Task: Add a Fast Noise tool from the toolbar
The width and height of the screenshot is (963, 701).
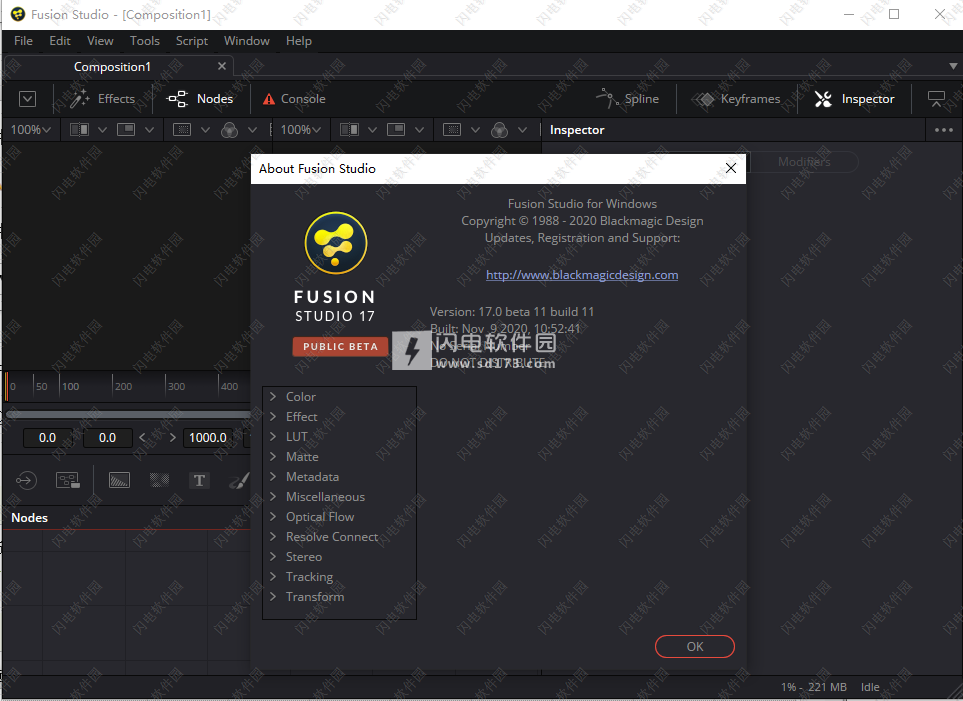Action: [x=160, y=480]
